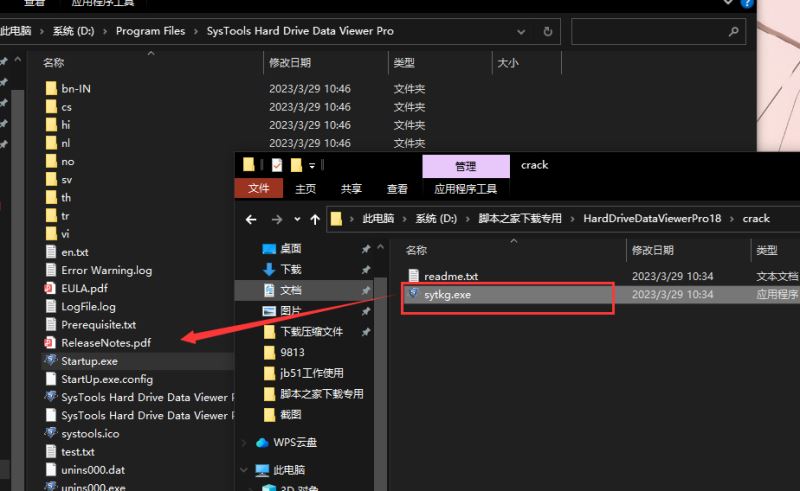Screen dimensions: 800x491
Task: Click the properties checkmark icon in crack title bar
Action: (x=277, y=165)
